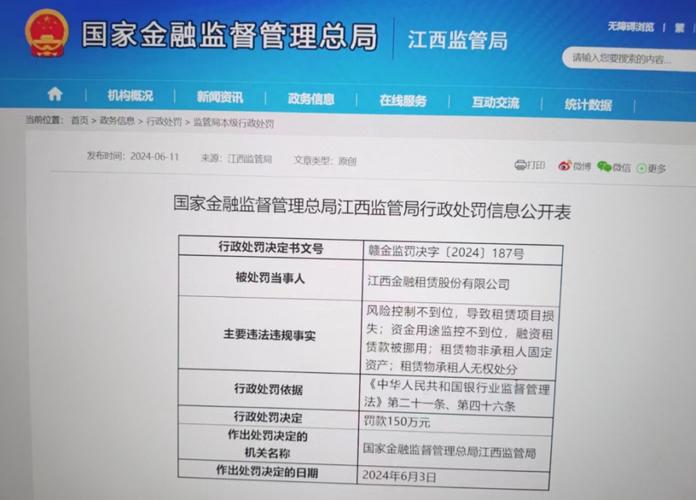Go to 政务信息 in the breadcrumb
Image resolution: width=696 pixels, height=500 pixels.
(x=117, y=120)
